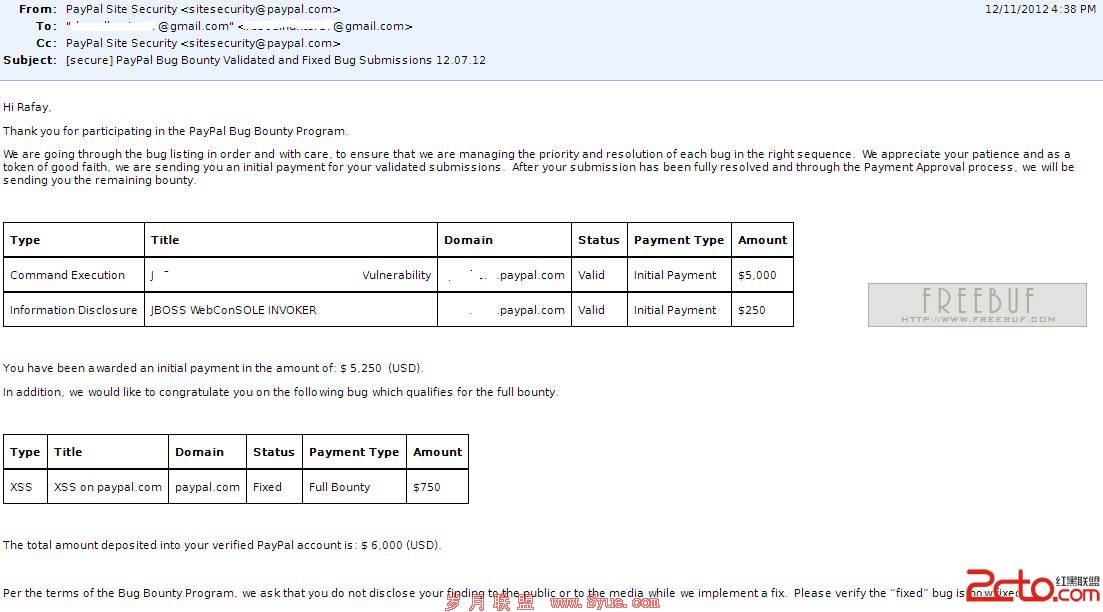Click "Valid" status in the Command Execution row

click(x=592, y=275)
